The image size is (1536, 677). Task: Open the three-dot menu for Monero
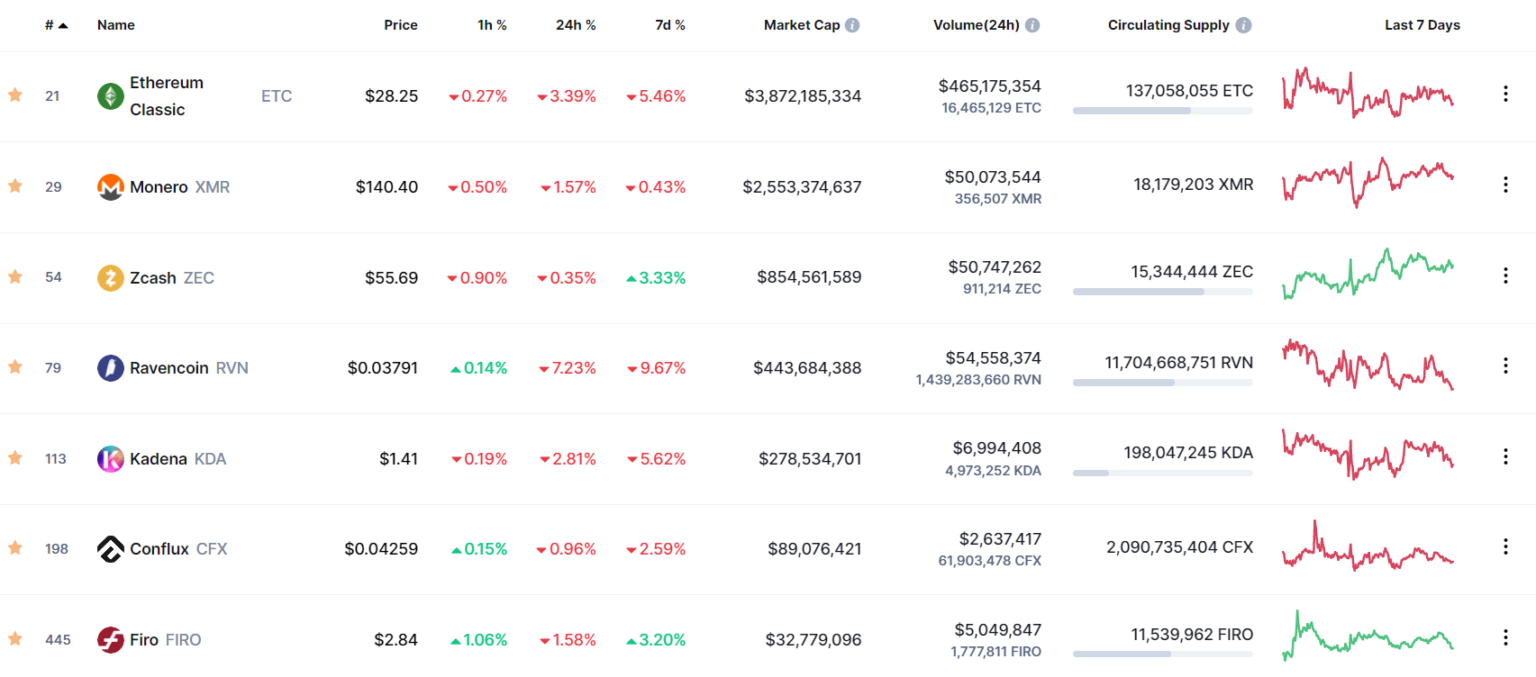click(x=1505, y=185)
